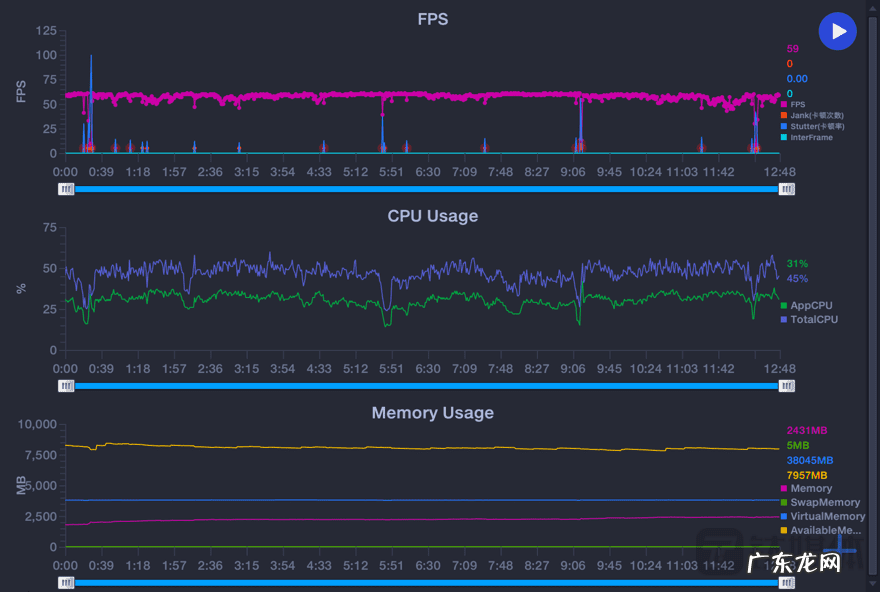Click the vertical scrollbar on right edge
This screenshot has height=592, width=880.
click(873, 296)
